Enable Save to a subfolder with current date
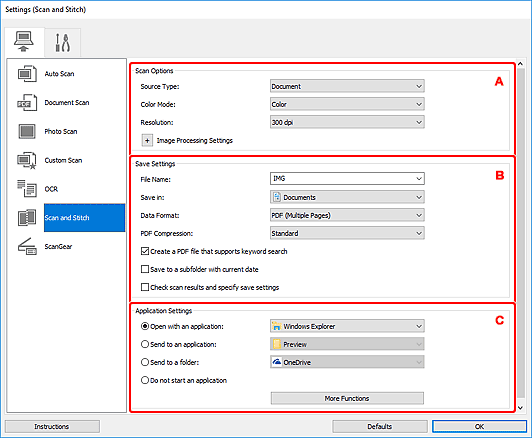This screenshot has width=532, height=438. 145,269
